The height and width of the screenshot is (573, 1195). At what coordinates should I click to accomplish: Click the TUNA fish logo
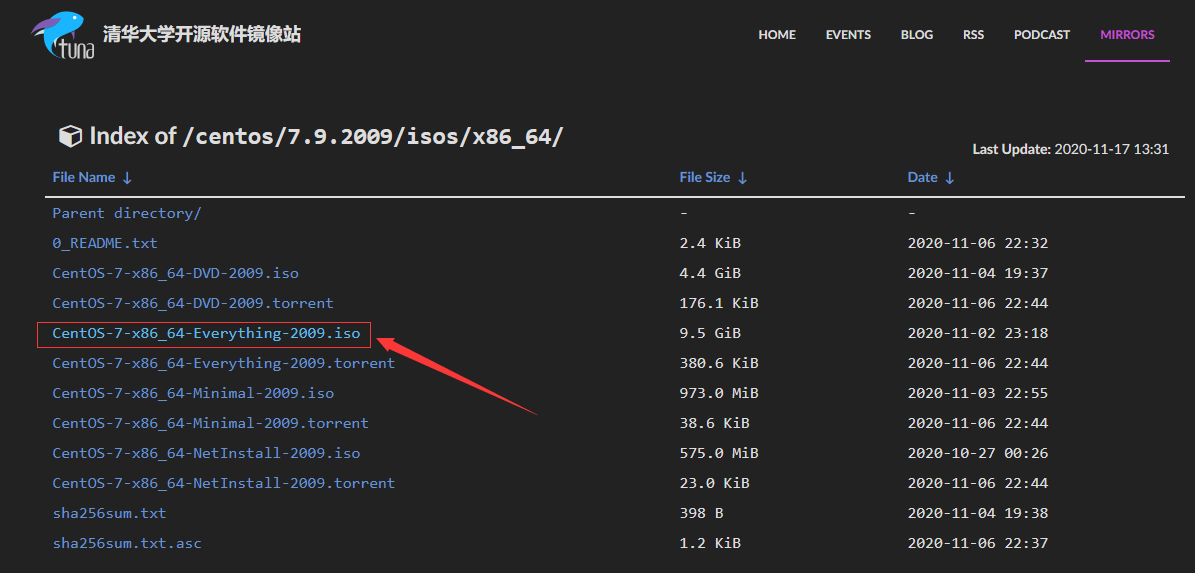(63, 35)
